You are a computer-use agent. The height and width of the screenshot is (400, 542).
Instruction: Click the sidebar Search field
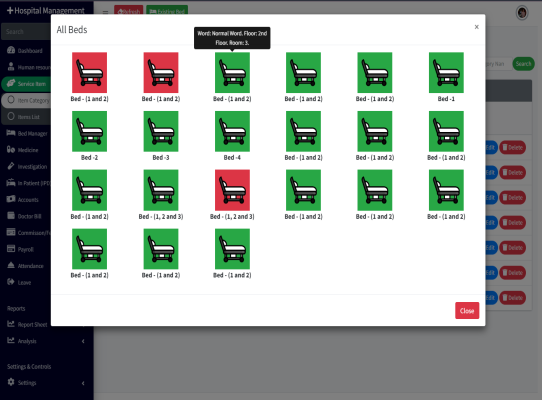pos(26,32)
